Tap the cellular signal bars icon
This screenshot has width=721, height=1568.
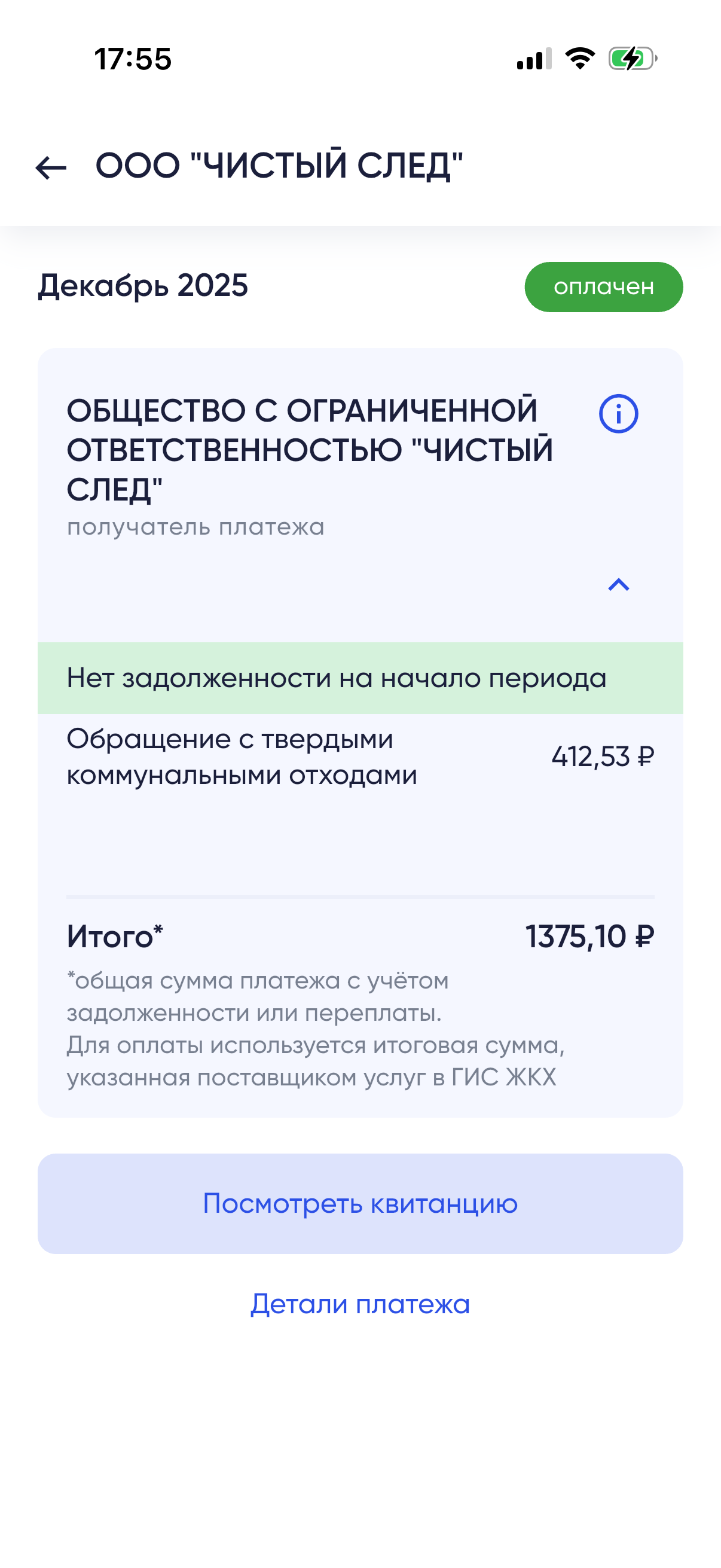[x=534, y=59]
